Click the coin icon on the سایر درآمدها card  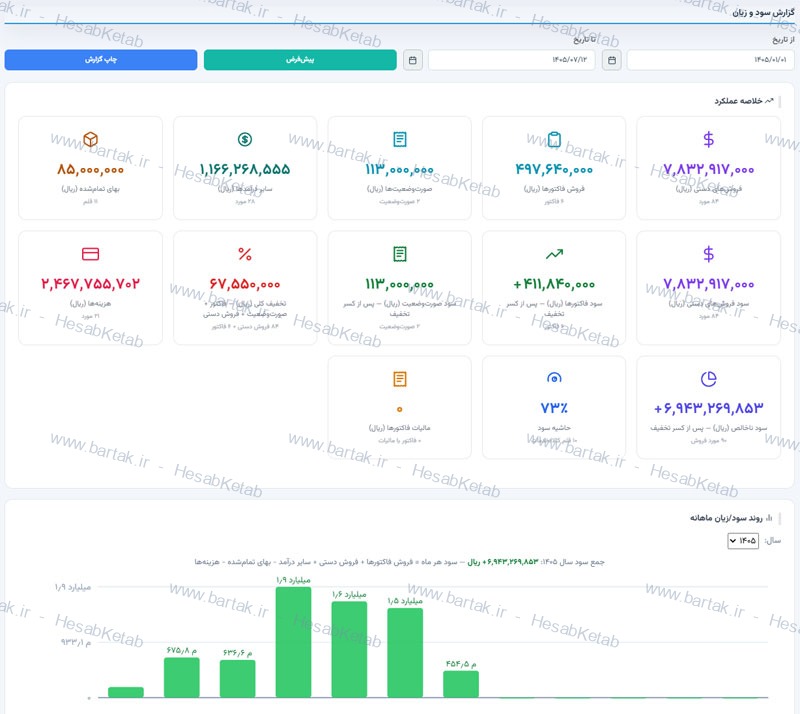[x=245, y=139]
